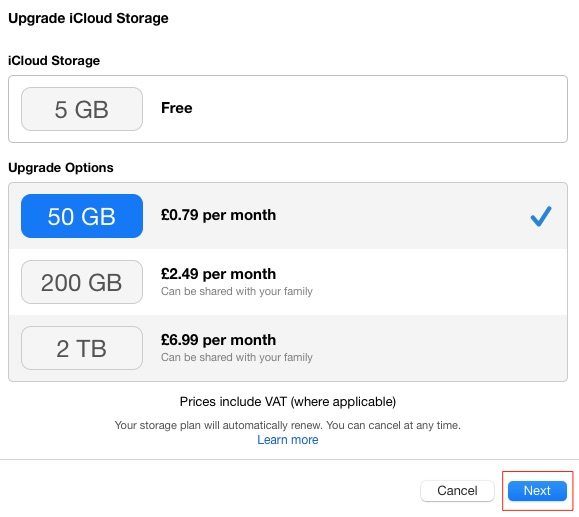Click the Free label in iCloud Storage
This screenshot has height=517, width=579.
point(177,108)
